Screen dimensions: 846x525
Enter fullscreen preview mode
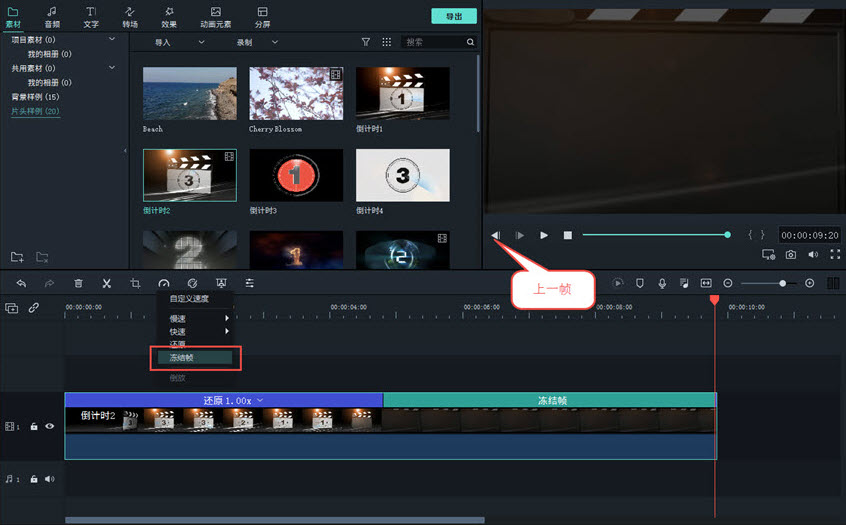tap(835, 255)
